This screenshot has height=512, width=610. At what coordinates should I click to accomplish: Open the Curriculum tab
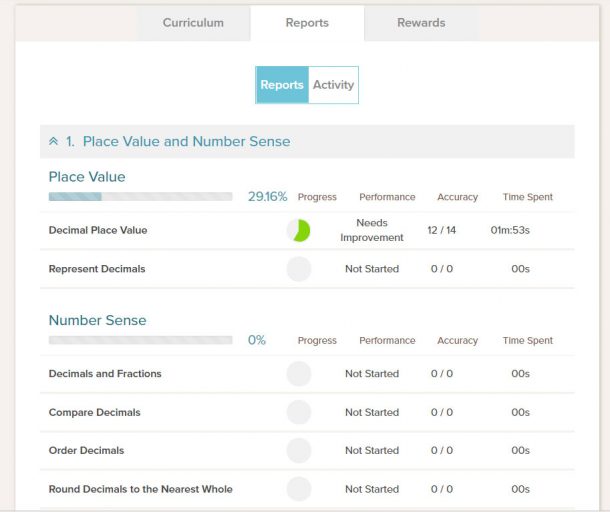point(193,23)
